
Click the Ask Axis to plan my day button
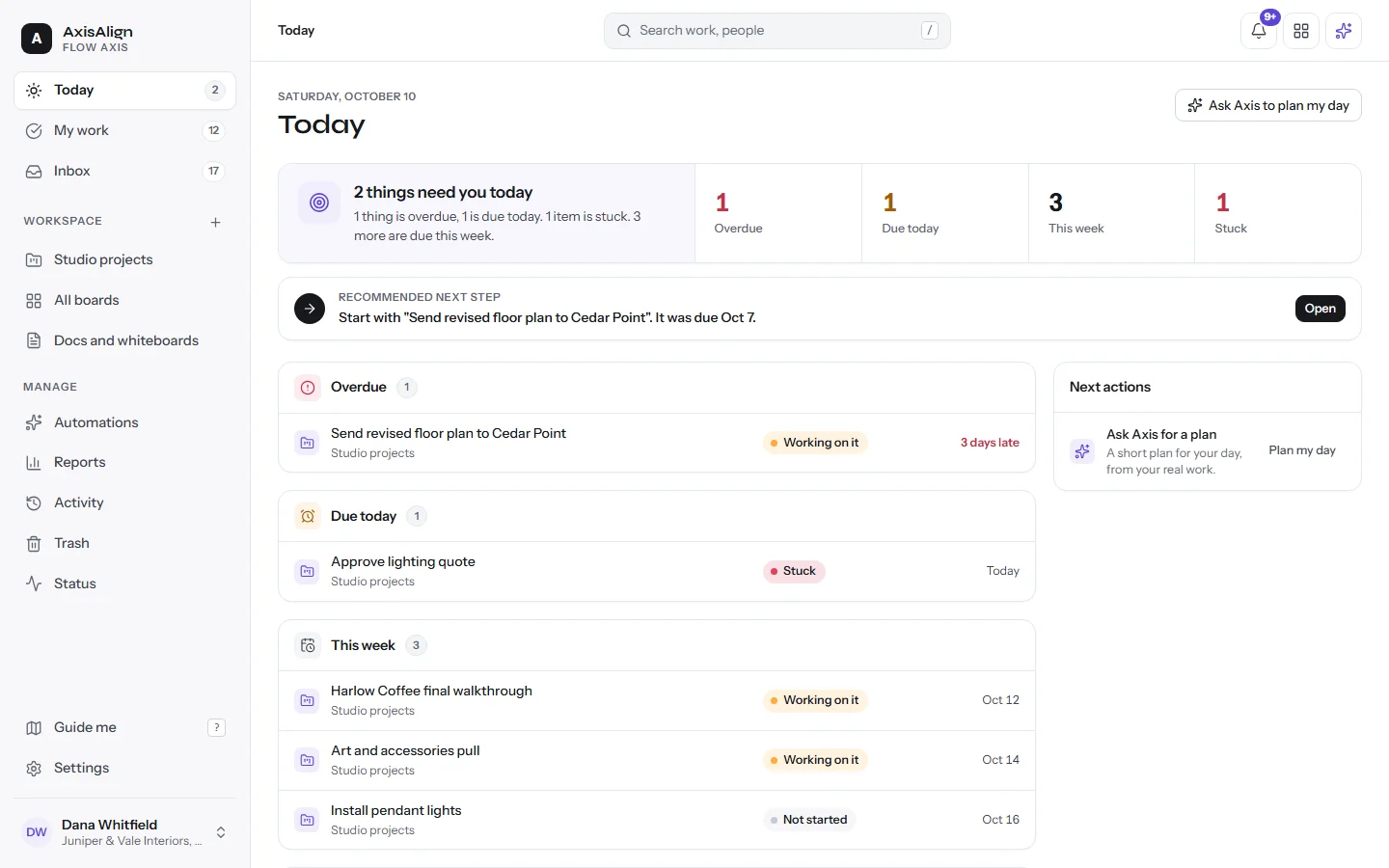tap(1267, 105)
